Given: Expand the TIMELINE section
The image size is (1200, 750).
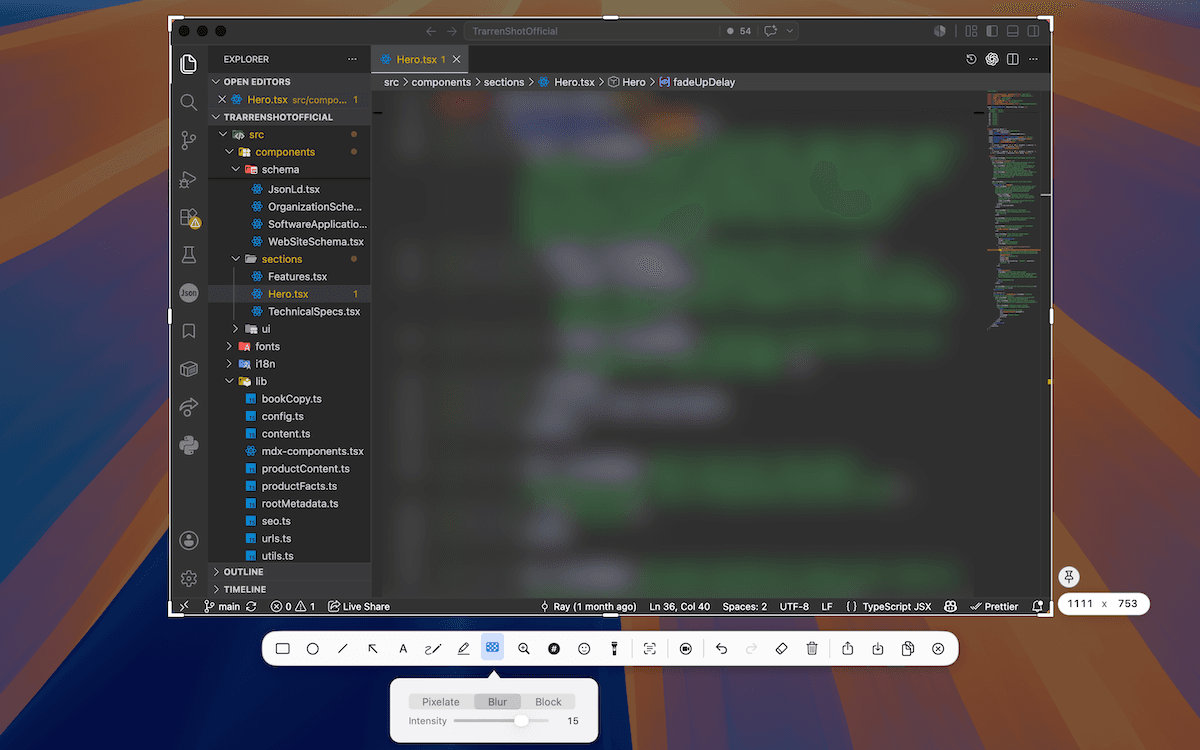Looking at the screenshot, I should pyautogui.click(x=245, y=589).
